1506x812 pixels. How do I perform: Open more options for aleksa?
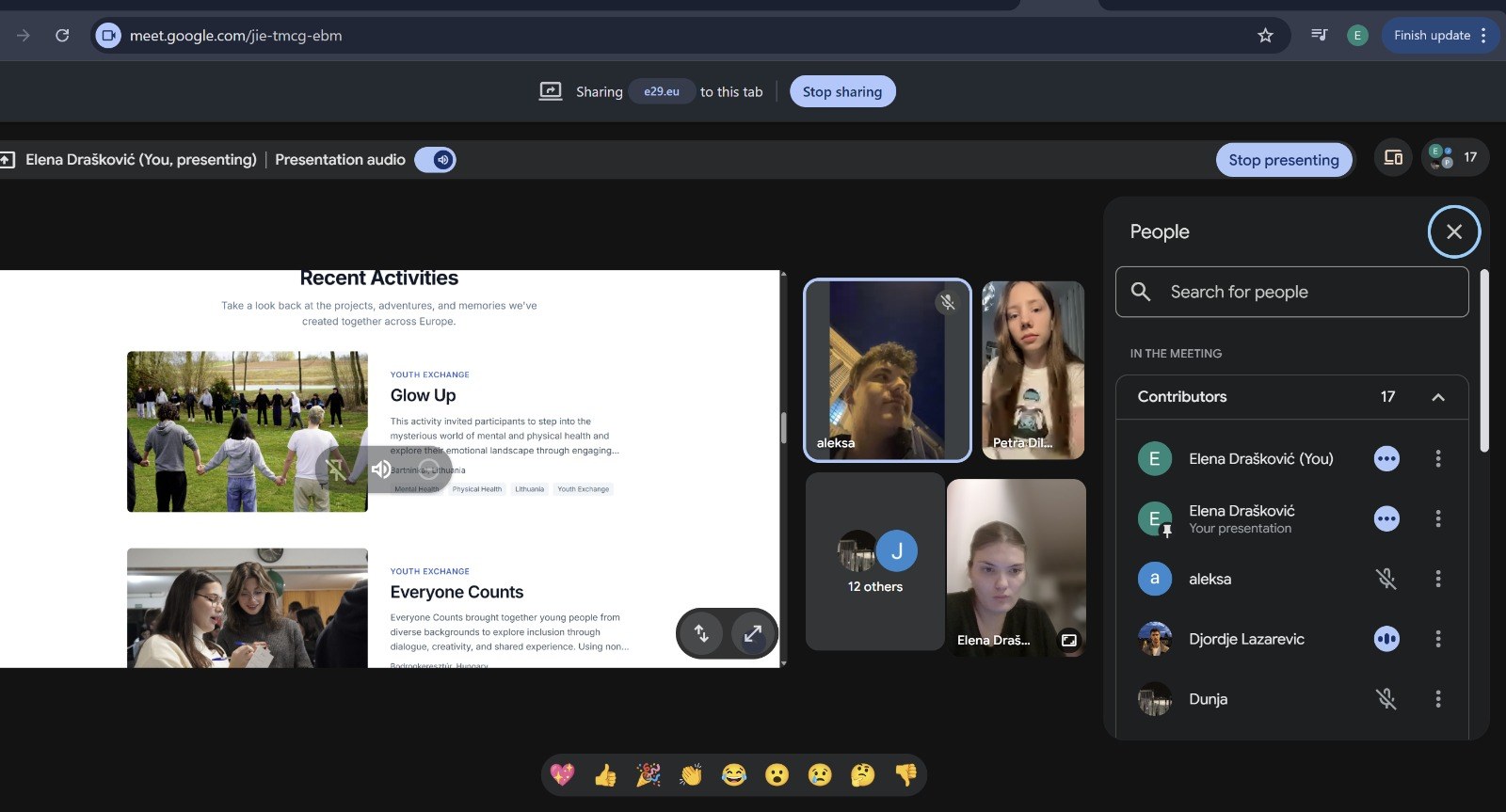[x=1437, y=579]
